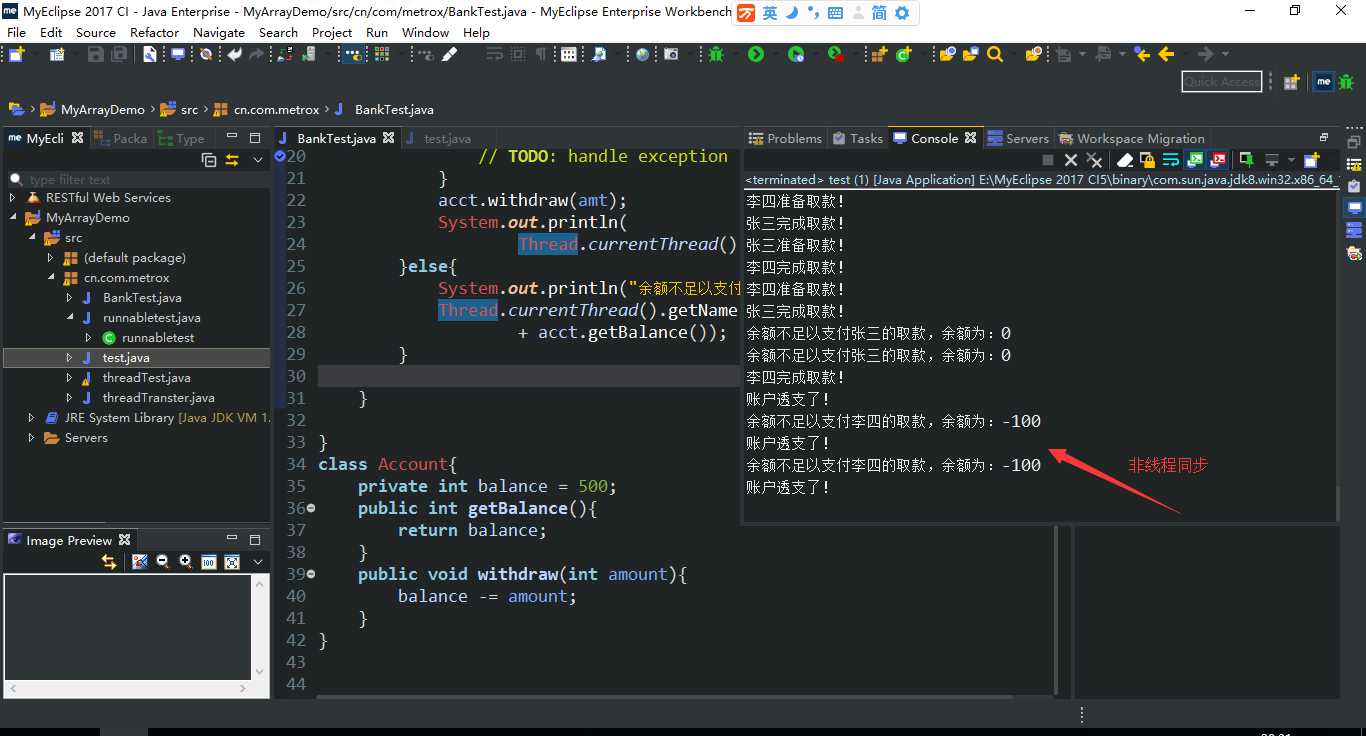1366x736 pixels.
Task: Open explorer panel View Menu chevron
Action: (x=258, y=160)
